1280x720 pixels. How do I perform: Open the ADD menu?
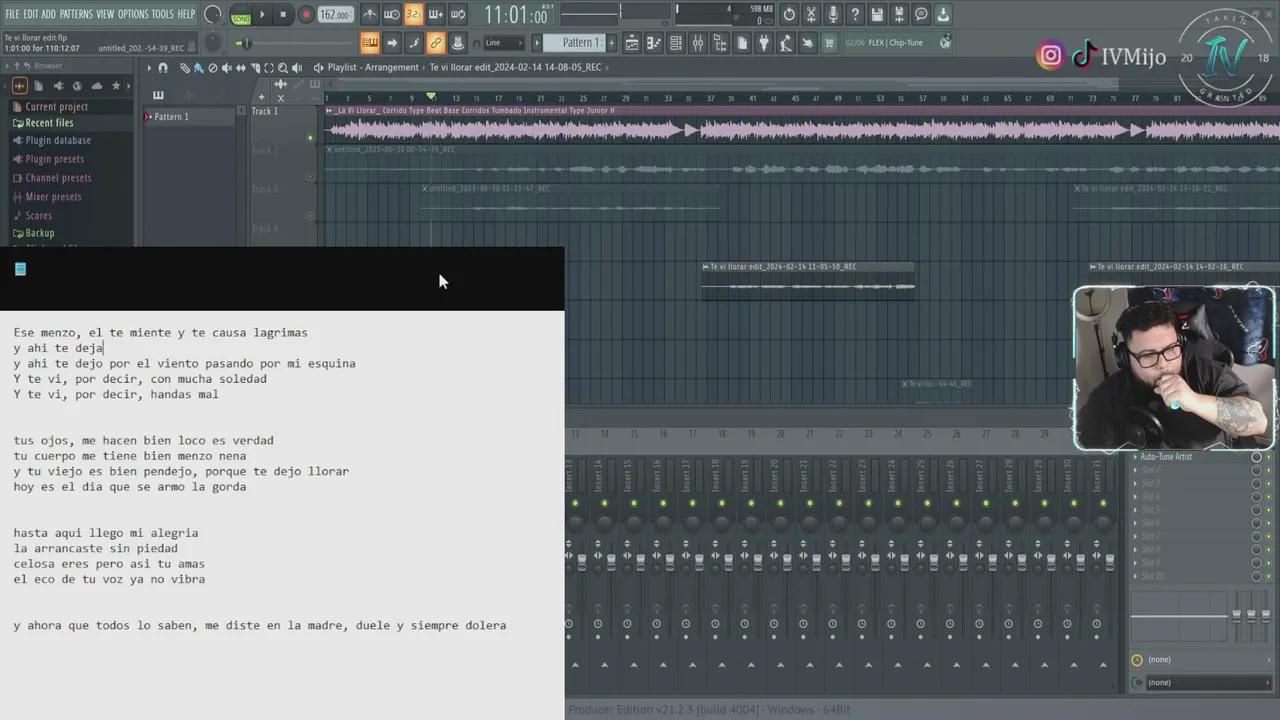pyautogui.click(x=49, y=14)
